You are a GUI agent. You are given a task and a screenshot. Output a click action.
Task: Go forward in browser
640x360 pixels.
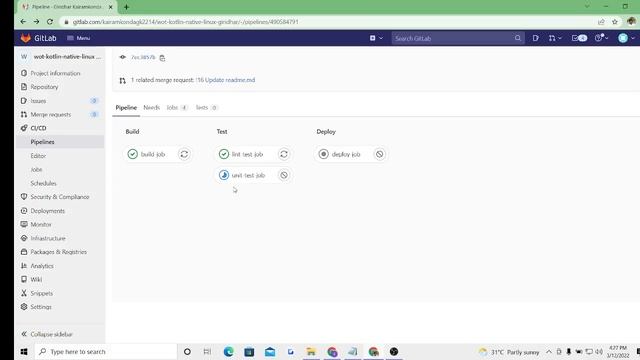[36, 22]
